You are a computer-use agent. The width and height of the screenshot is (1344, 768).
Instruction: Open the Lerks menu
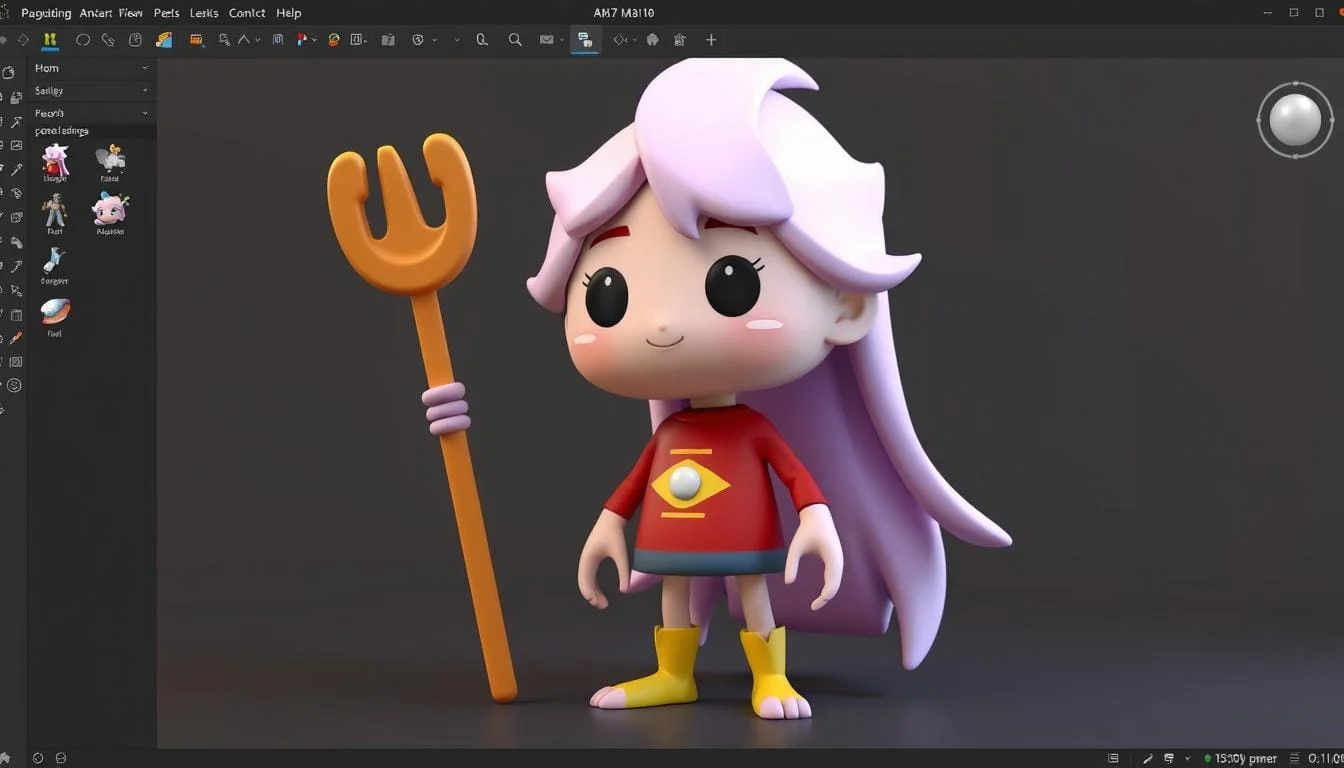click(x=204, y=13)
